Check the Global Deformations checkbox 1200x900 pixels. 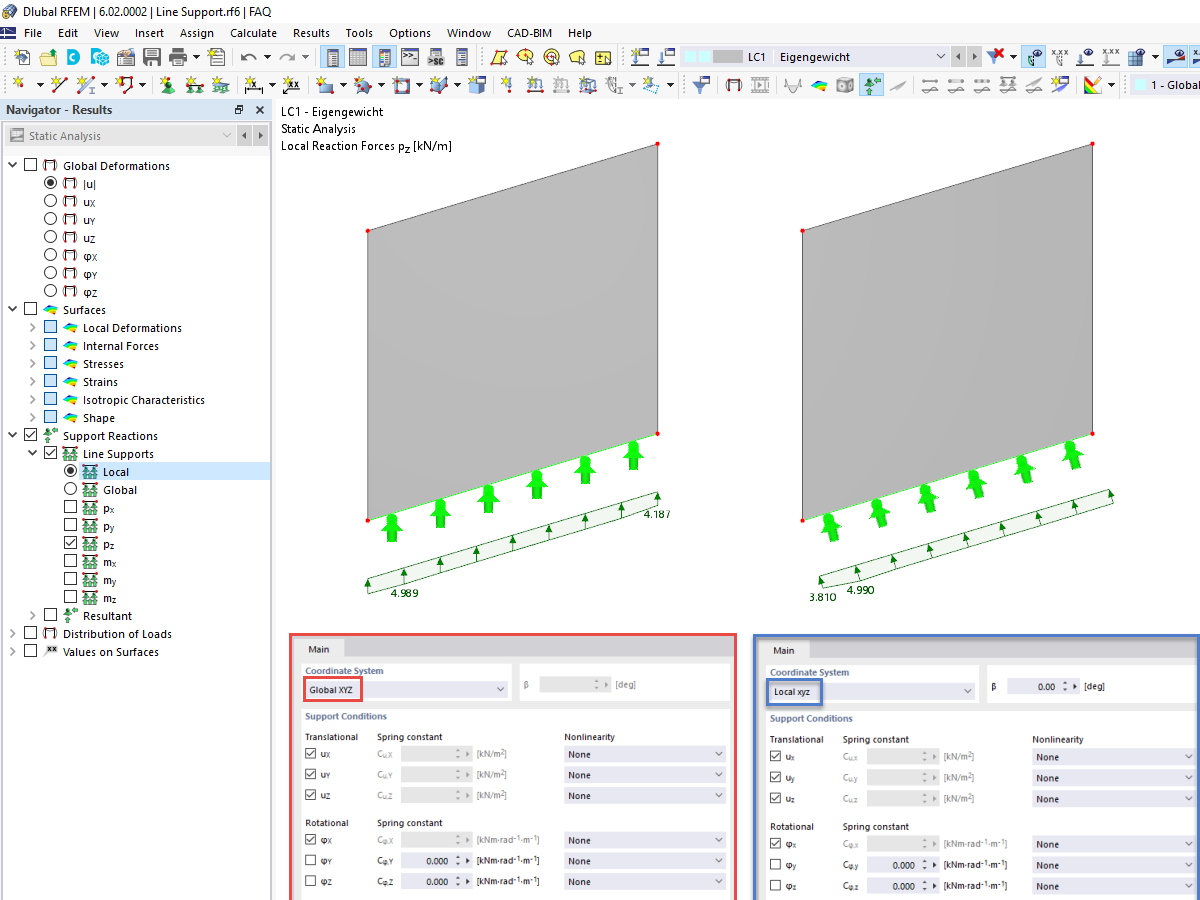[x=30, y=166]
